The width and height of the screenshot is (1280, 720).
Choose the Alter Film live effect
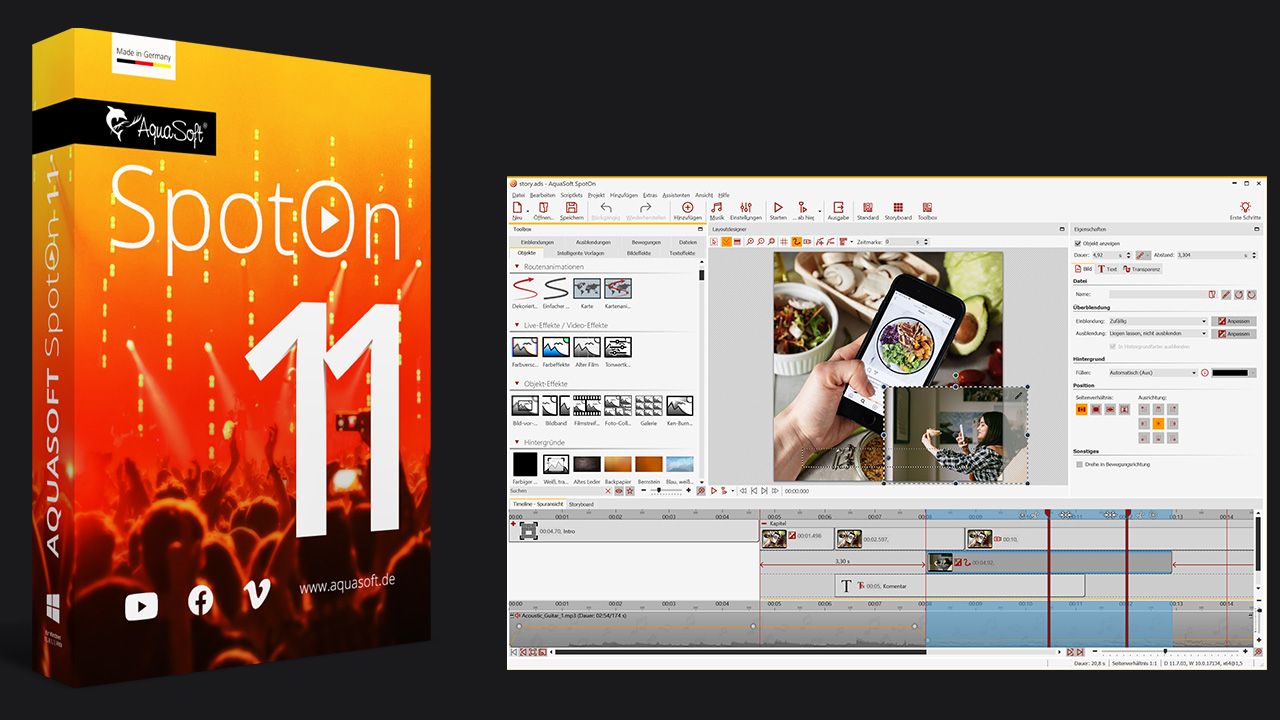[x=587, y=347]
